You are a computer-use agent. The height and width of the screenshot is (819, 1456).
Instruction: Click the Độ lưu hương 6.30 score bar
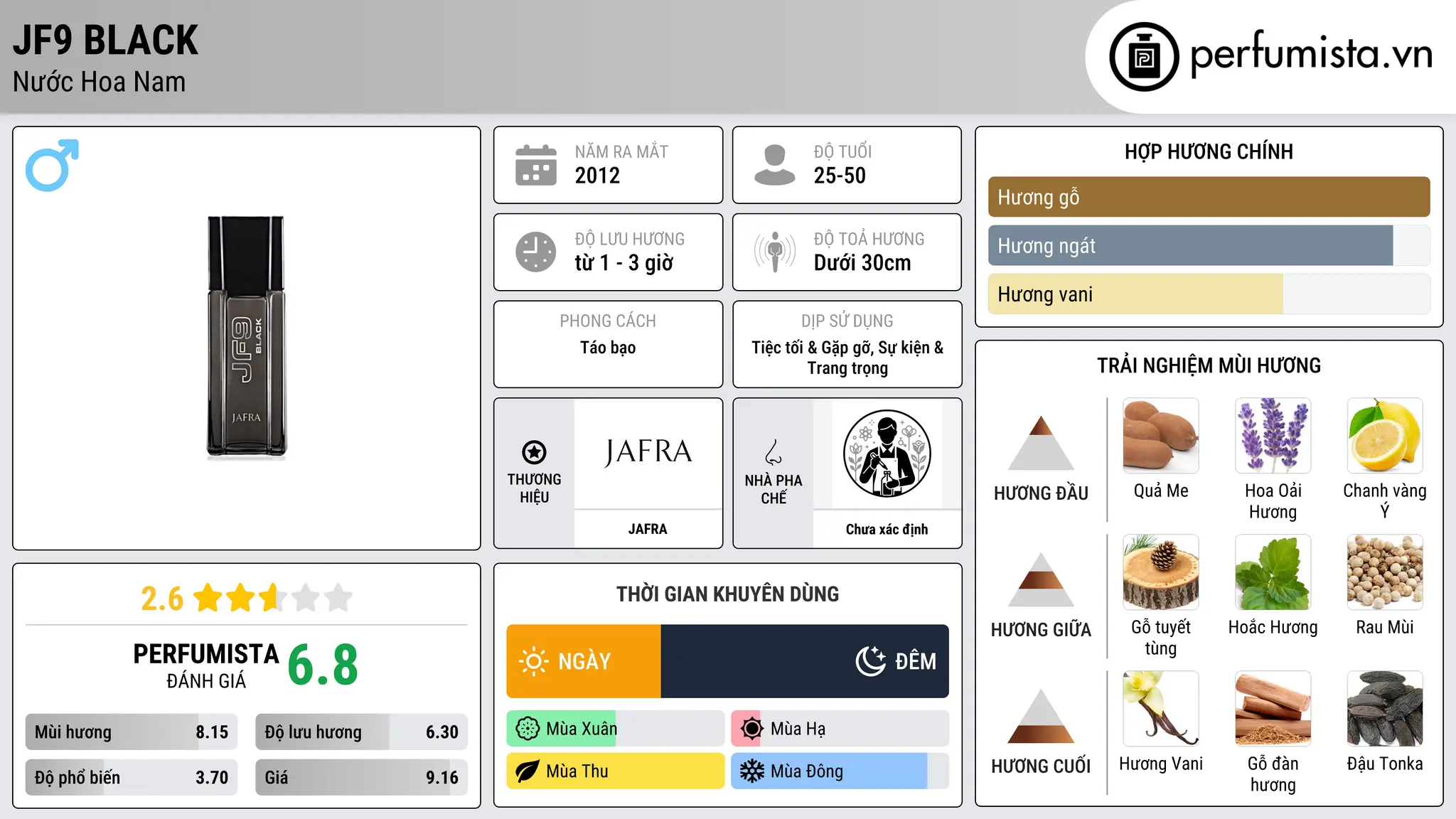pyautogui.click(x=361, y=732)
